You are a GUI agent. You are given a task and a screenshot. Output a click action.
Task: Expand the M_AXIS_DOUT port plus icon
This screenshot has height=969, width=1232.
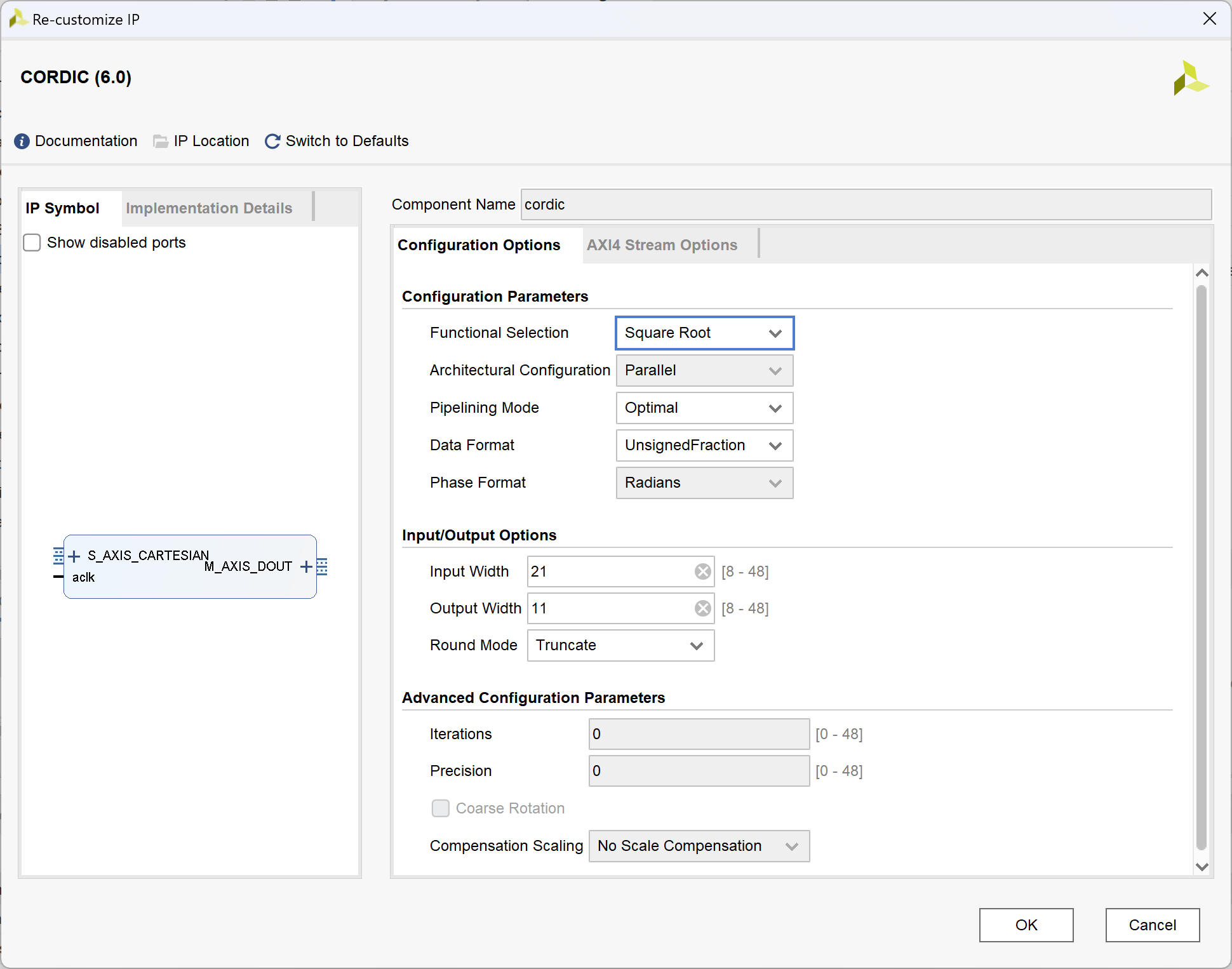[306, 566]
